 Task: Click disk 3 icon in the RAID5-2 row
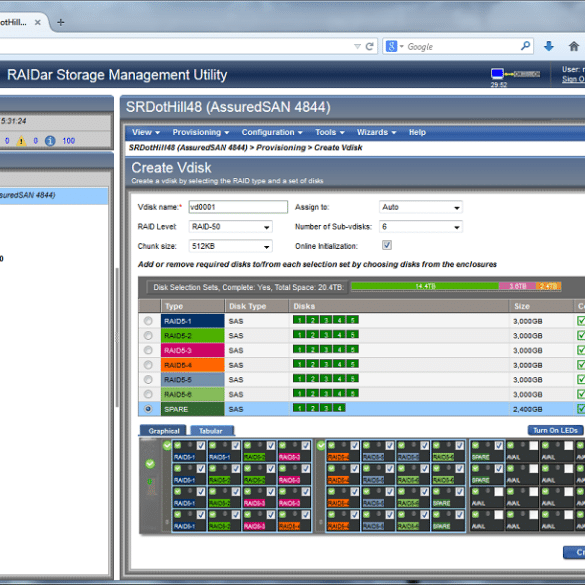point(326,334)
